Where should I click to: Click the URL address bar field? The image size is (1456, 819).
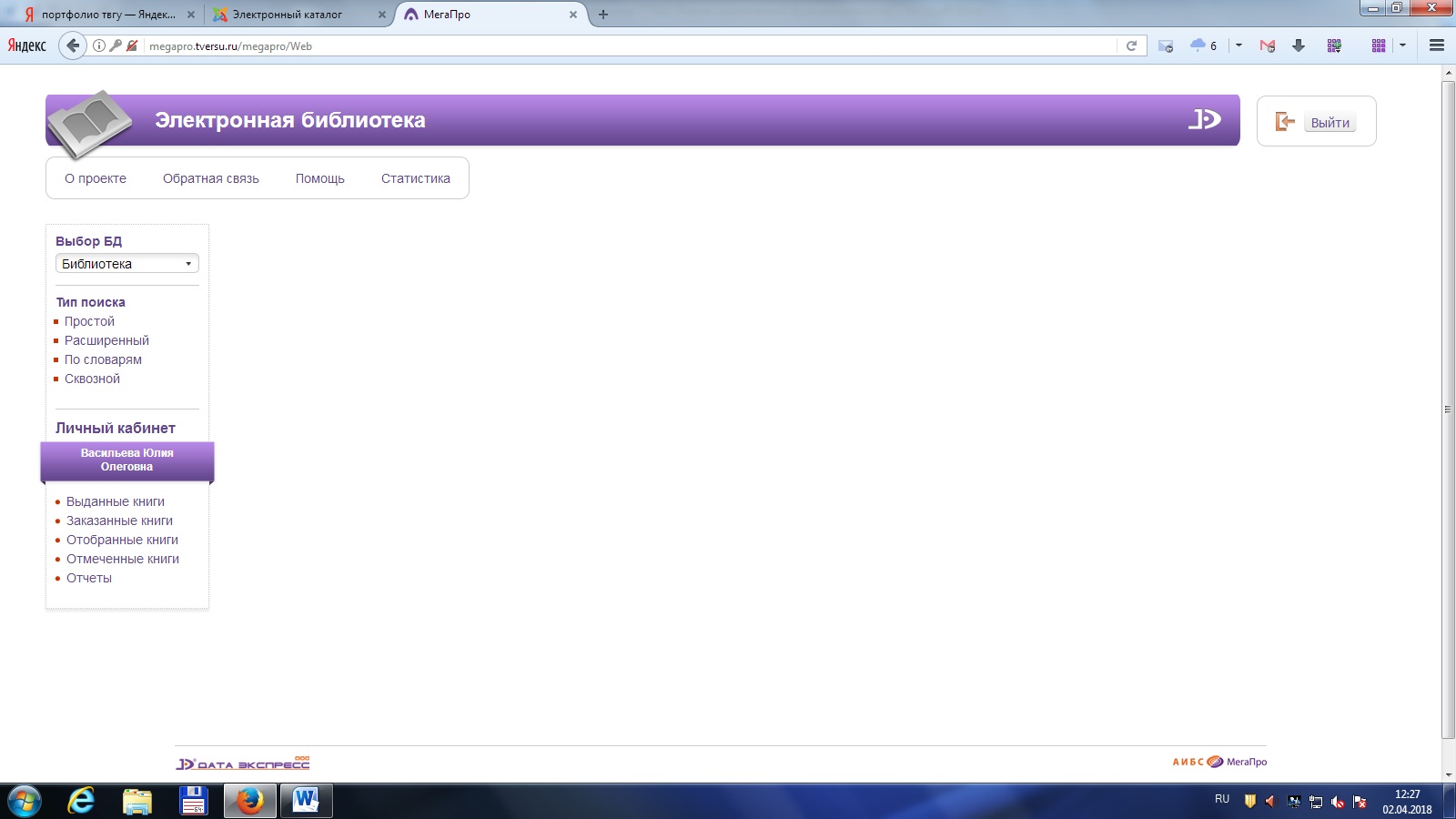tap(628, 45)
